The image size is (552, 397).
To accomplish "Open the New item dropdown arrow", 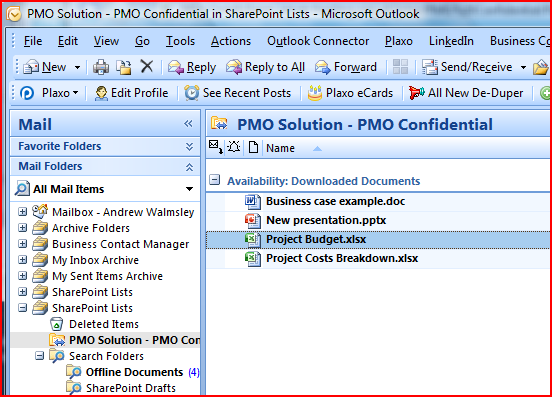I will pyautogui.click(x=77, y=67).
